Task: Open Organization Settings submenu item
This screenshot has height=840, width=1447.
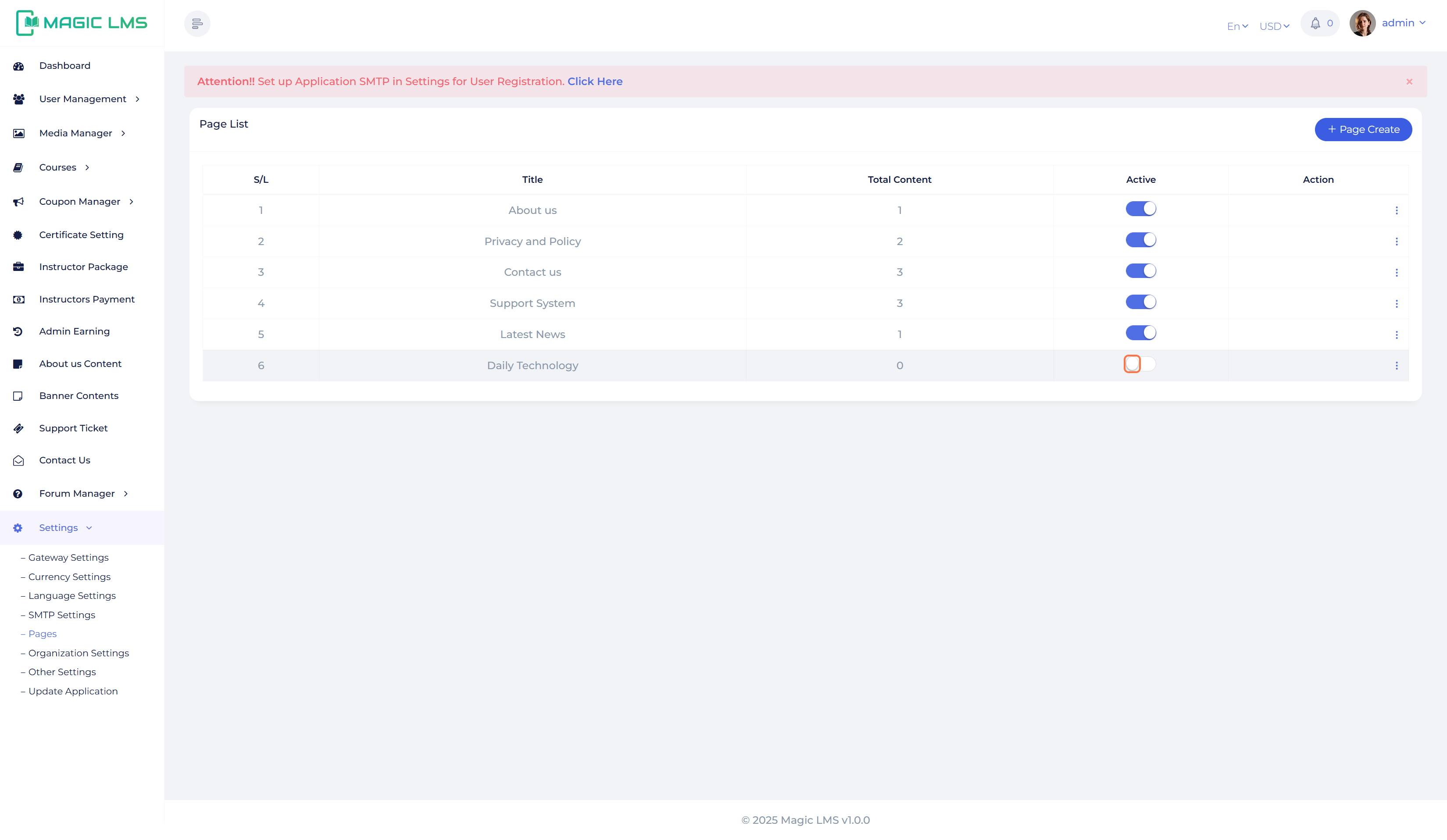Action: [79, 654]
